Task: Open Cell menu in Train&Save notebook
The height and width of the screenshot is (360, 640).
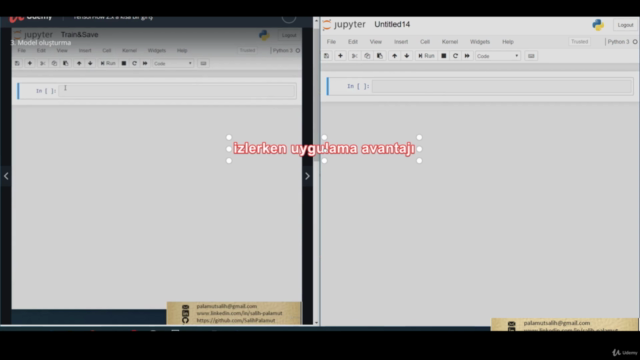Action: pyautogui.click(x=107, y=51)
